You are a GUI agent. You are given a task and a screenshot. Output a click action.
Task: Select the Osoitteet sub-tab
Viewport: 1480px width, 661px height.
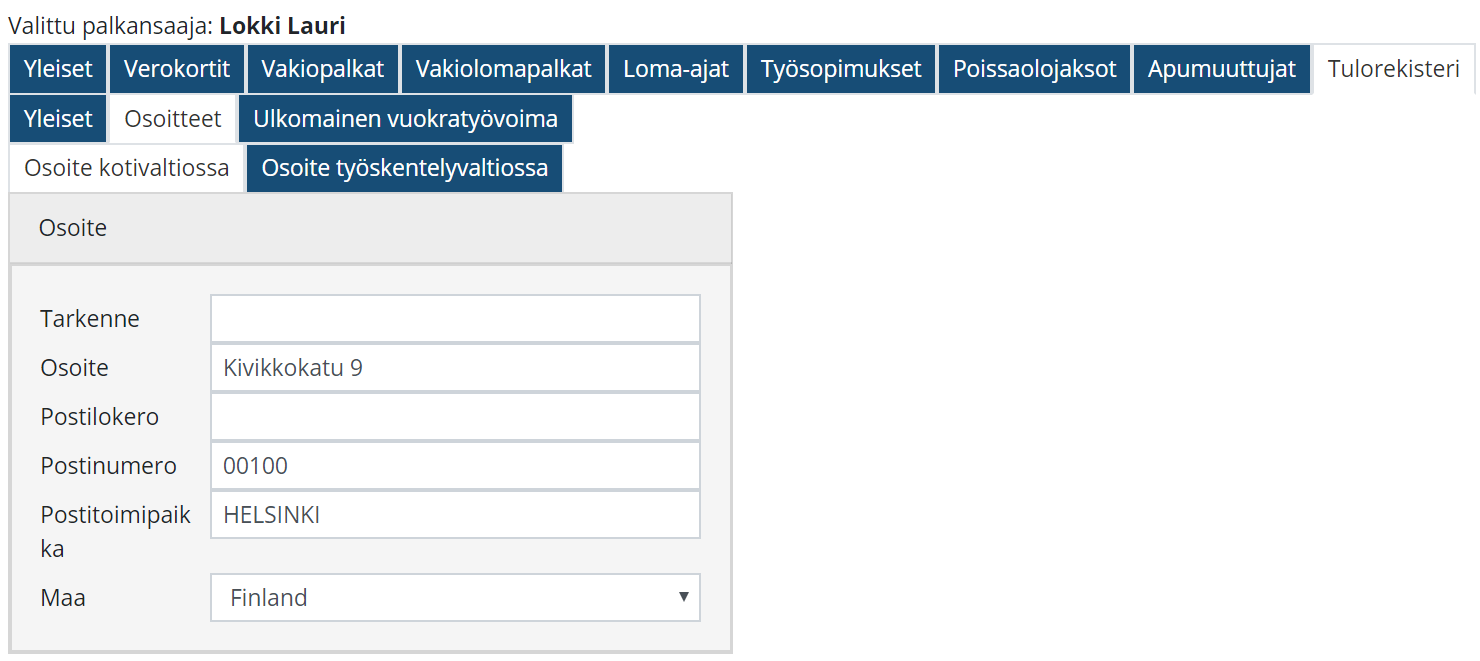(x=173, y=119)
